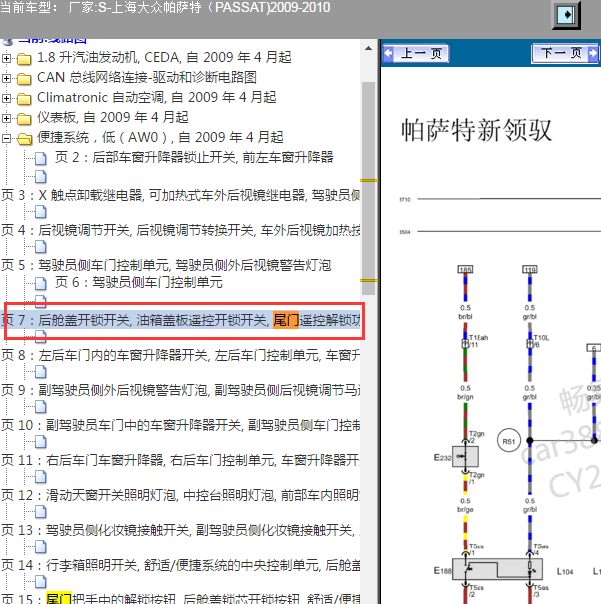Image resolution: width=601 pixels, height=604 pixels.
Task: Click the document icon beside 页 6
Action: [x=40, y=284]
